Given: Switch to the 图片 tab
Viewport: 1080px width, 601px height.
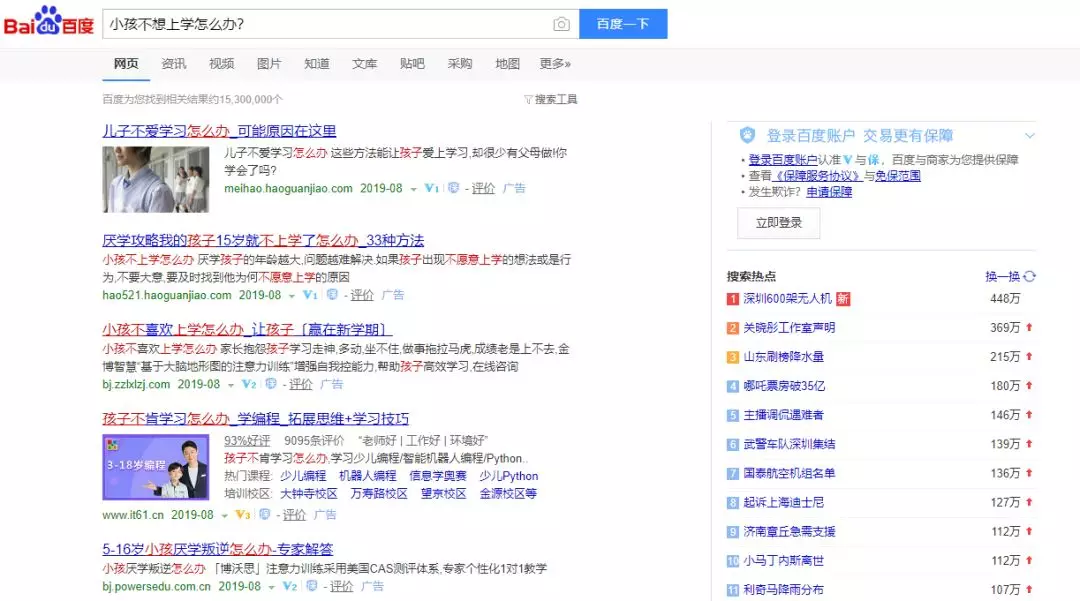Looking at the screenshot, I should click(x=269, y=63).
